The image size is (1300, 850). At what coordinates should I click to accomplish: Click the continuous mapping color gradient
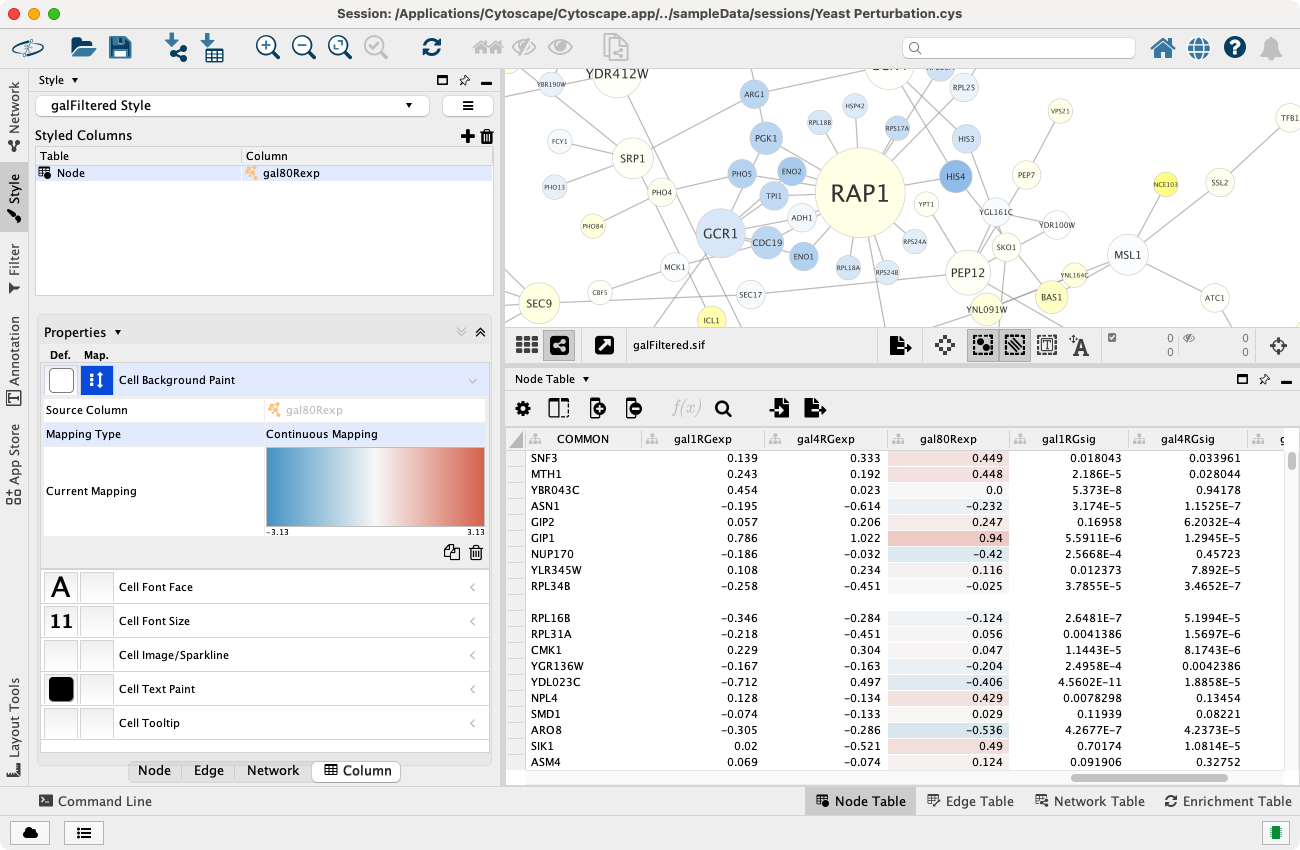[x=375, y=486]
